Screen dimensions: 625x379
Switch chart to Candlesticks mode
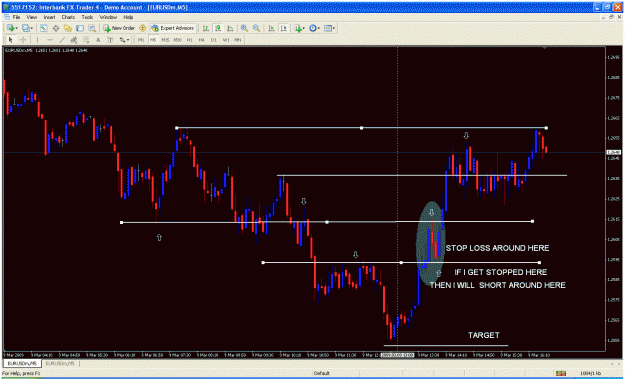point(218,28)
